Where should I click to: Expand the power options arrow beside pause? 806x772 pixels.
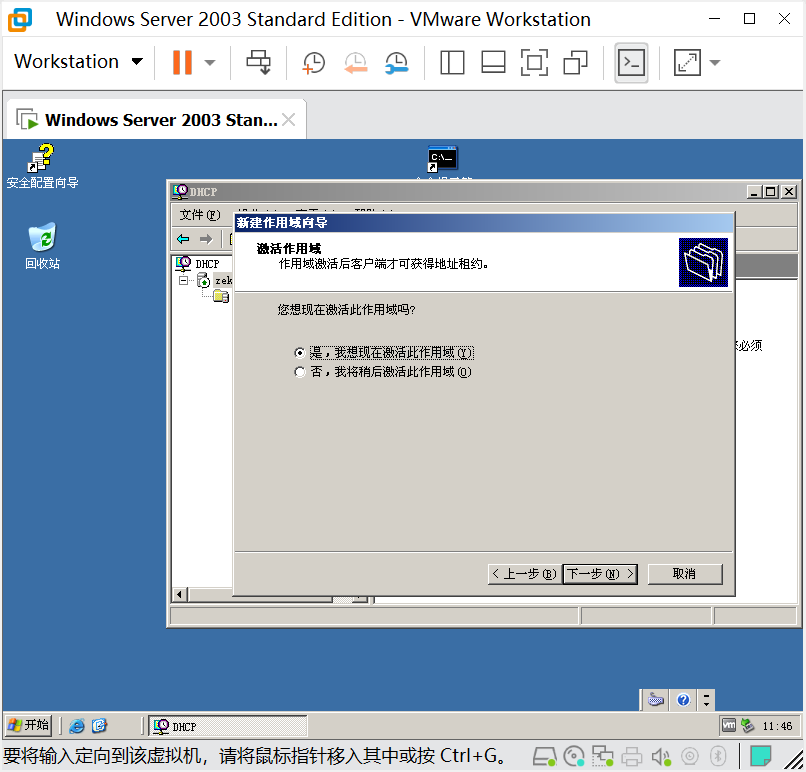coord(209,63)
